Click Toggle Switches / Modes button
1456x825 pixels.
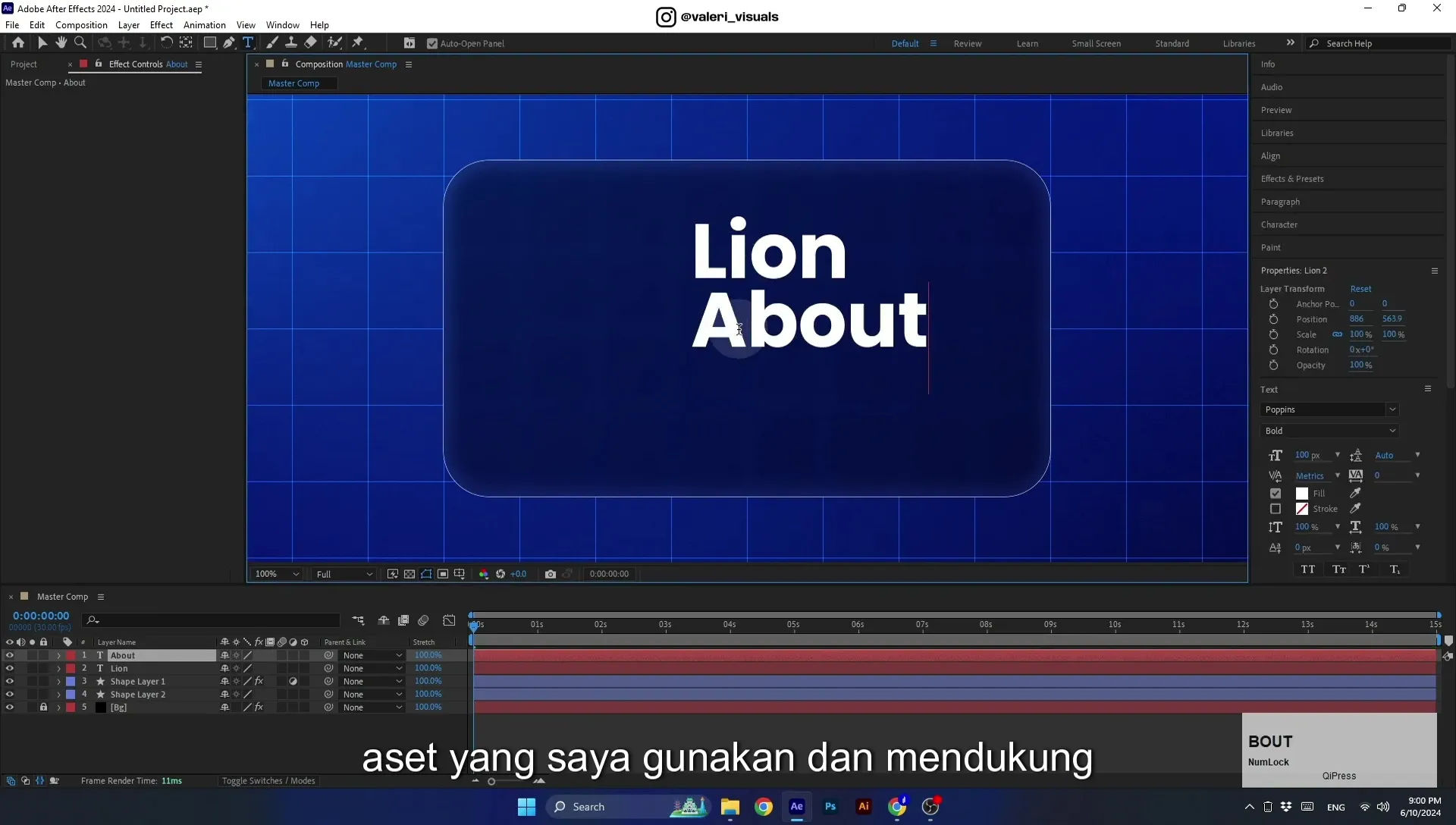tap(268, 781)
